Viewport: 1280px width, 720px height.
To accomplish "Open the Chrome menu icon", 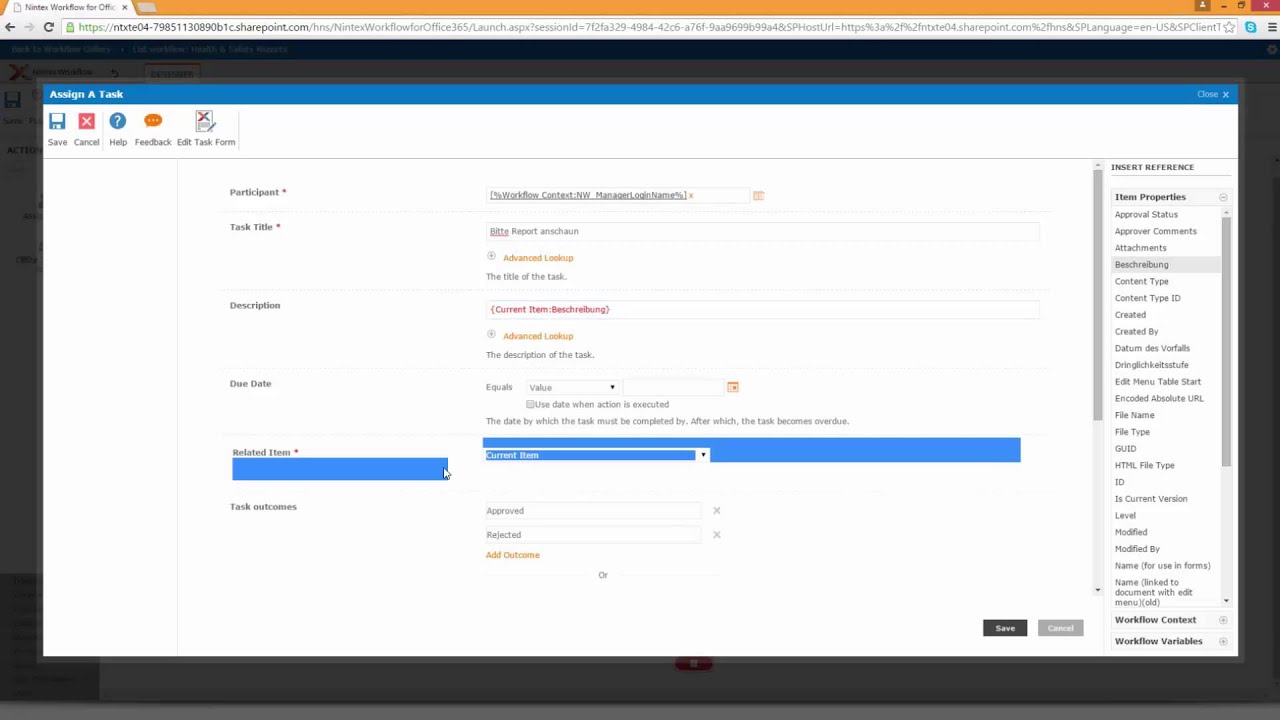I will pyautogui.click(x=1272, y=27).
